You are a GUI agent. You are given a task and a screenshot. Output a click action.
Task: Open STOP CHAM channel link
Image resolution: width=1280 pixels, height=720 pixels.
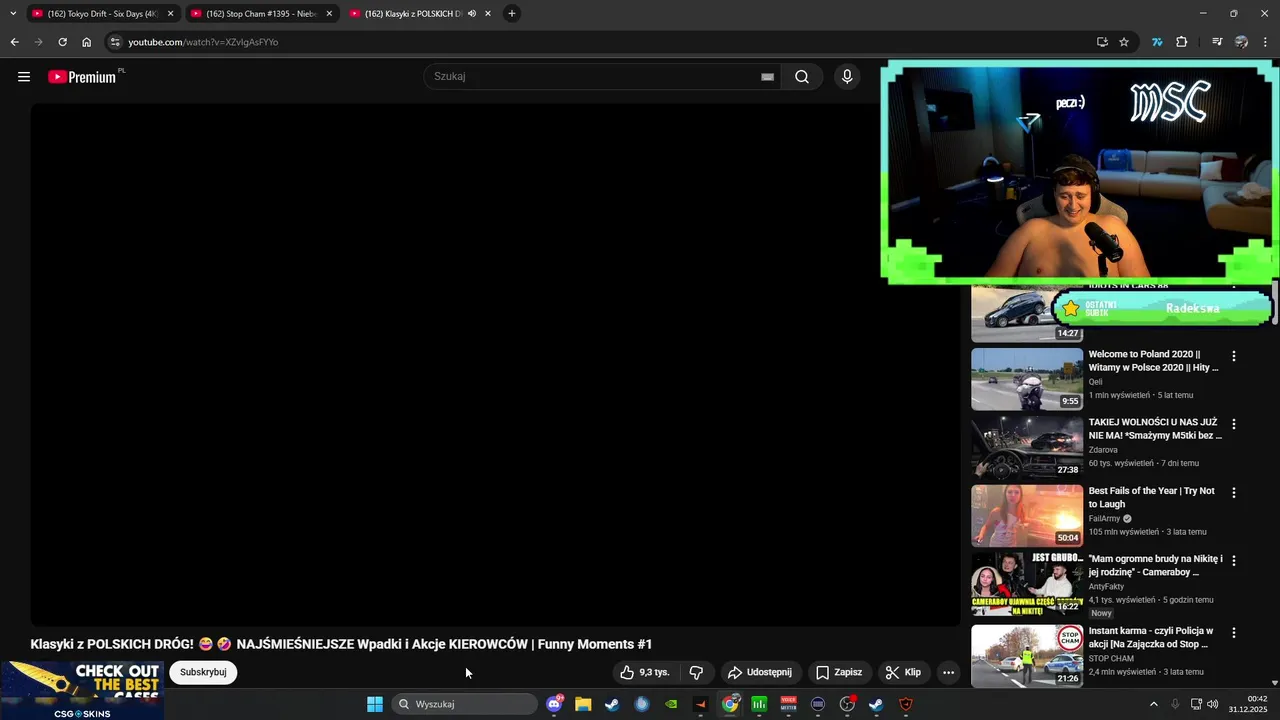tap(1111, 658)
